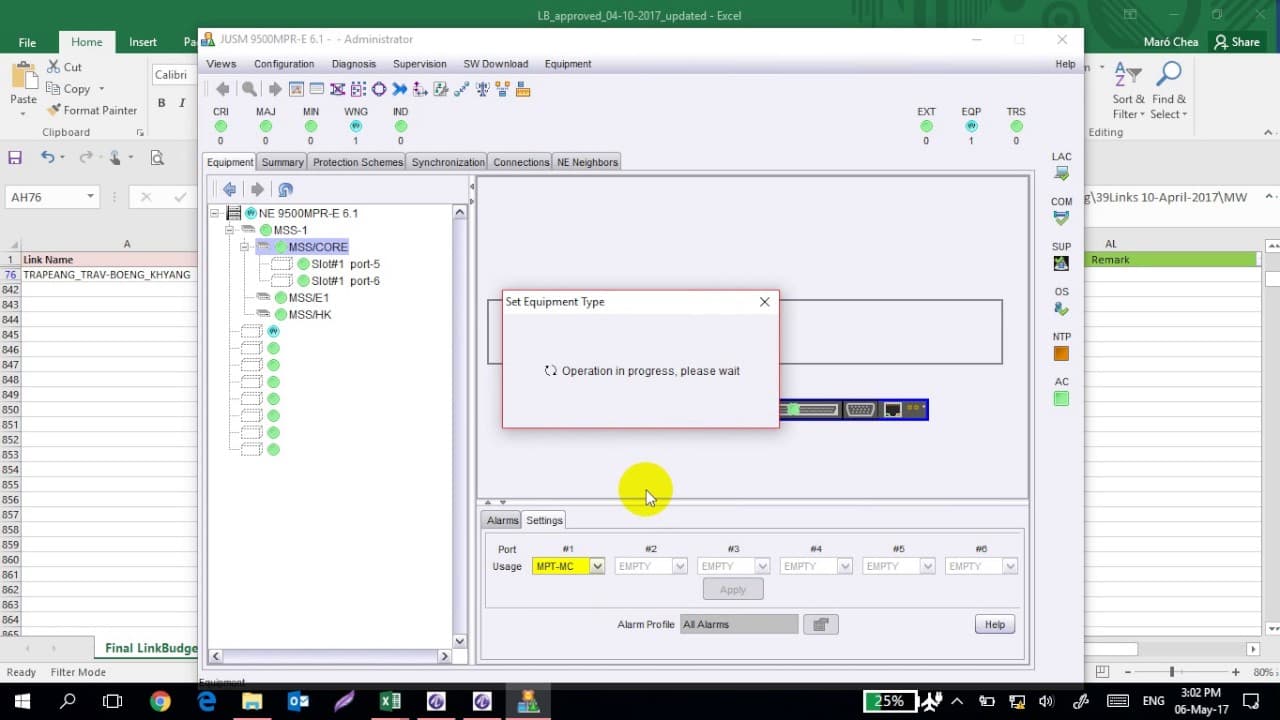1280x720 pixels.
Task: Click the SUP status icon
Action: (x=1061, y=263)
